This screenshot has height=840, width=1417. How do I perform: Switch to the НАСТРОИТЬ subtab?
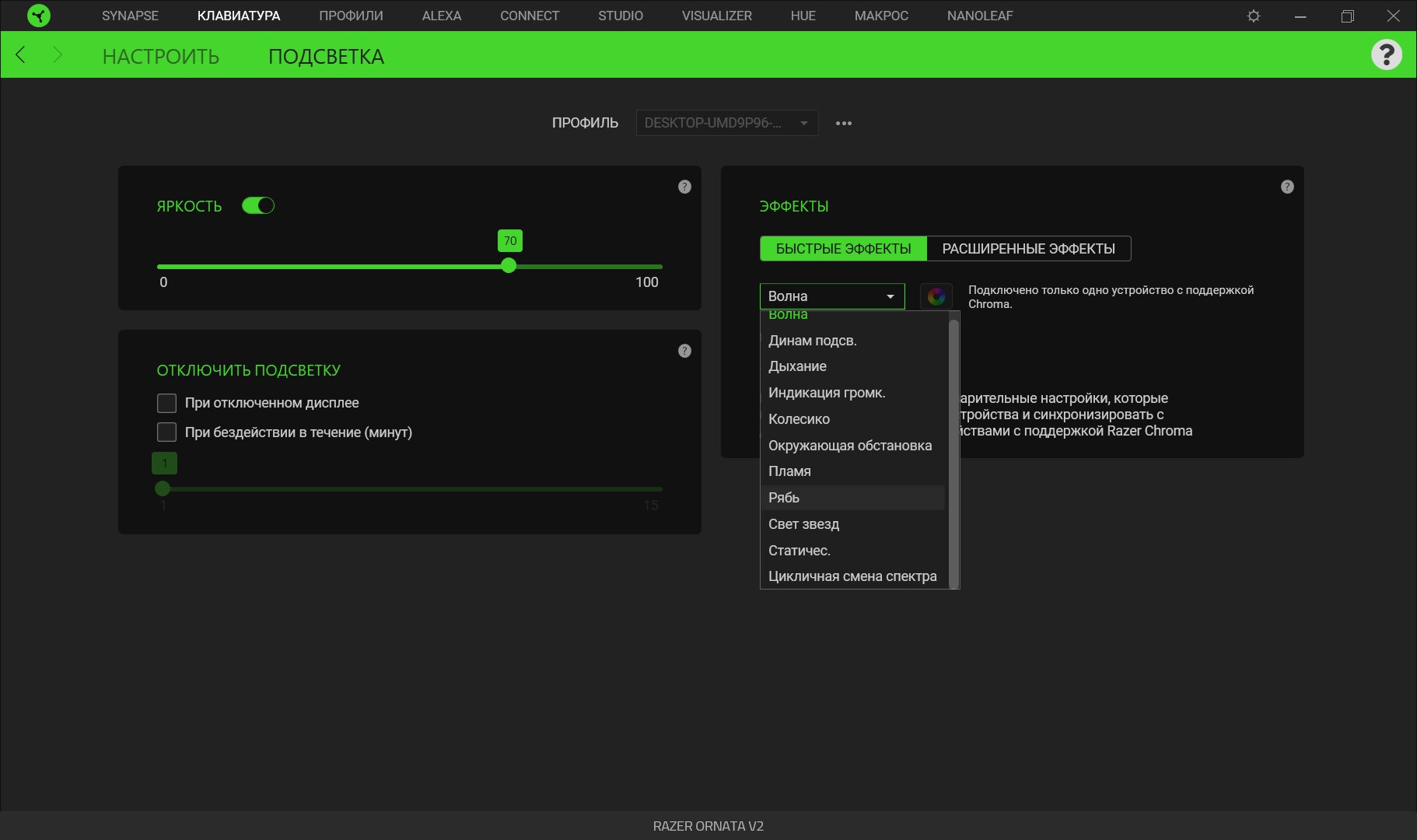point(161,56)
